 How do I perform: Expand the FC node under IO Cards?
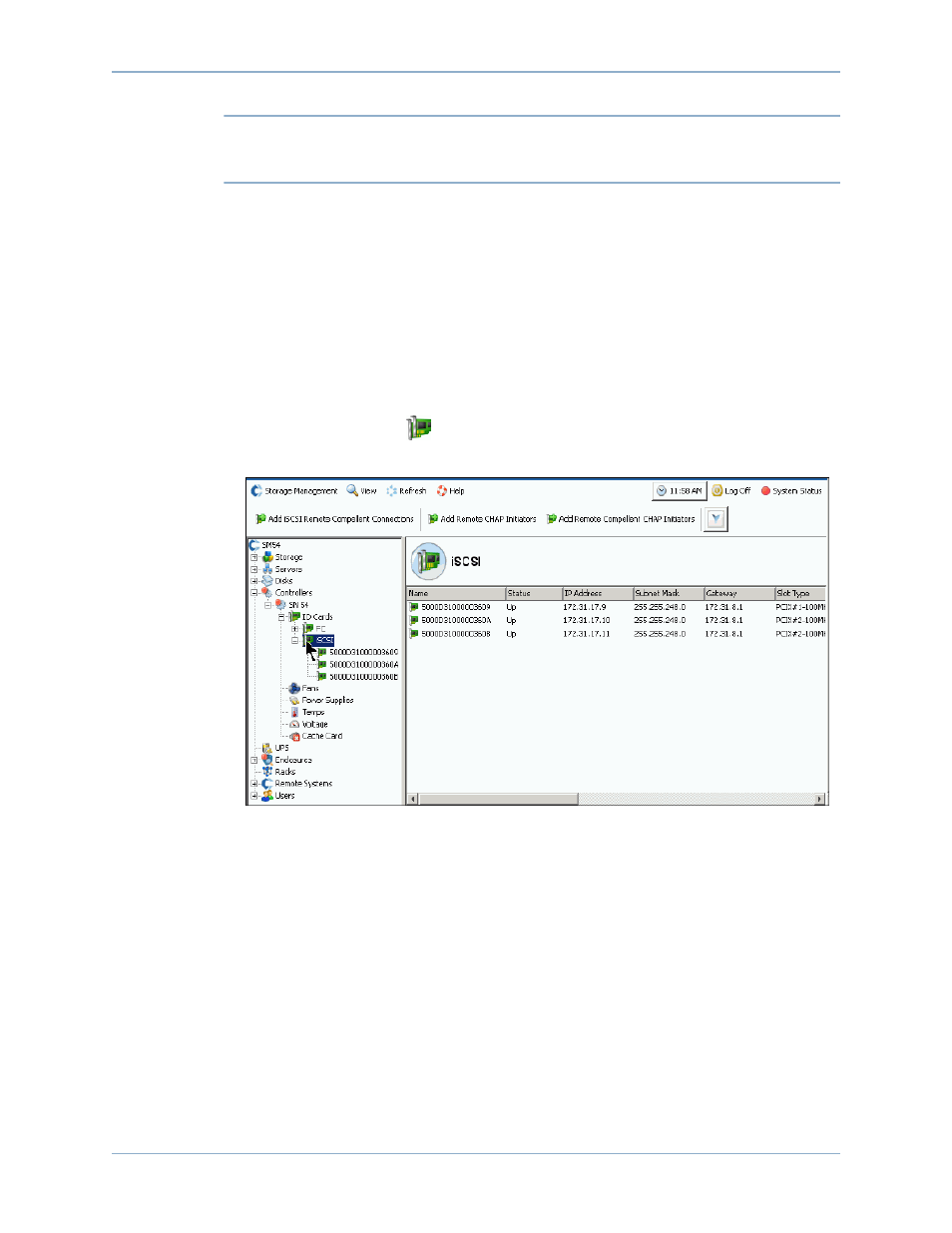click(294, 629)
